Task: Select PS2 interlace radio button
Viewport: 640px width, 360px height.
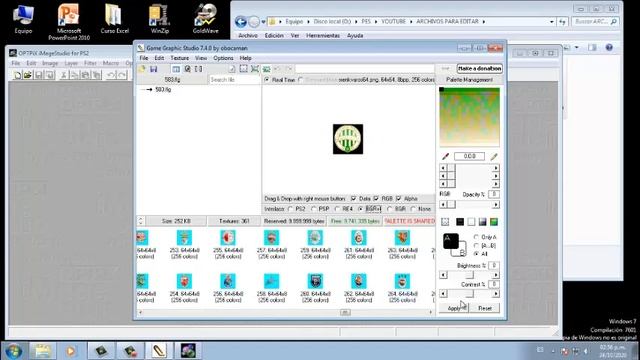Action: [x=291, y=209]
